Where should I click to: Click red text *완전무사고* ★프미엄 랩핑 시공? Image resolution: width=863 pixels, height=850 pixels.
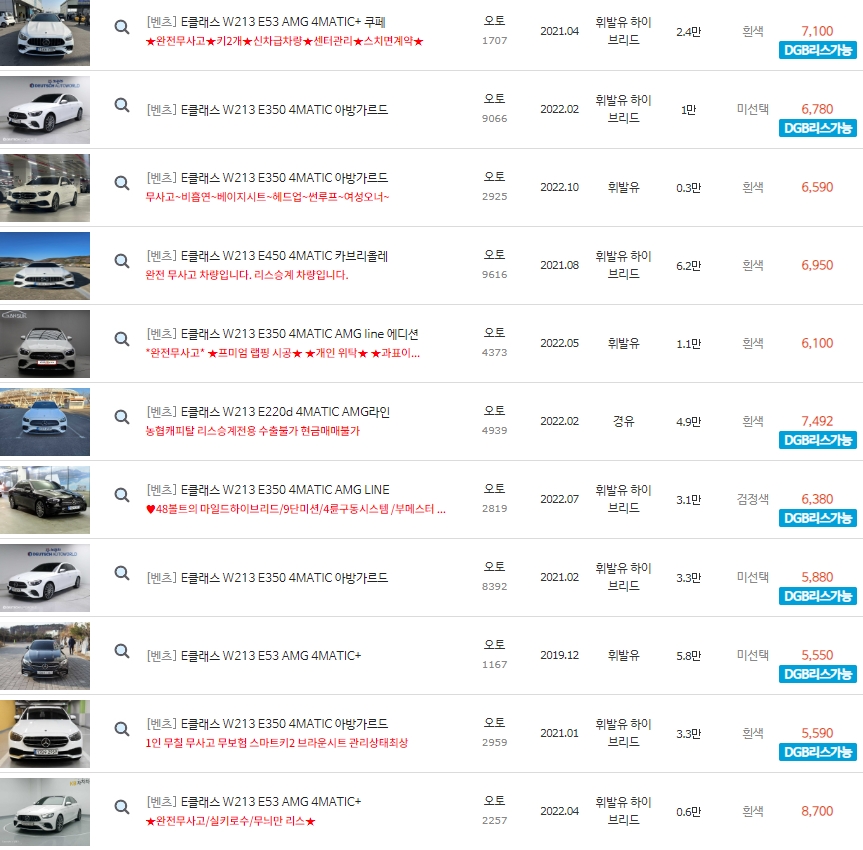click(x=282, y=353)
